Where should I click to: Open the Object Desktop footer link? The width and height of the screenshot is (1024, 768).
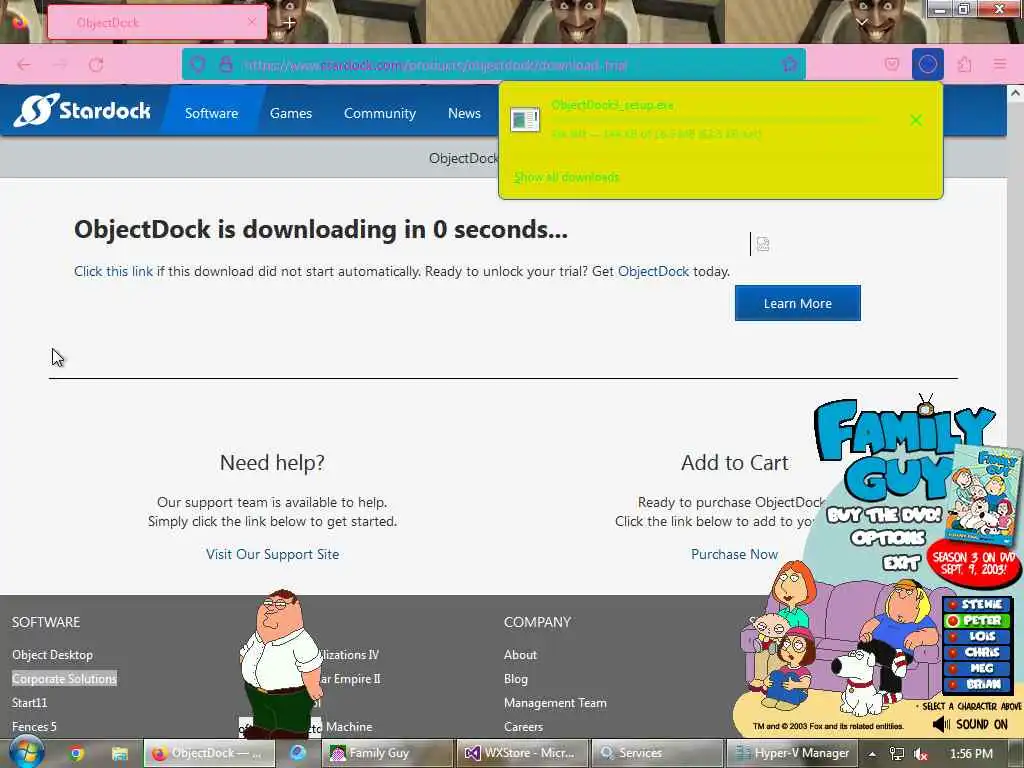click(52, 654)
